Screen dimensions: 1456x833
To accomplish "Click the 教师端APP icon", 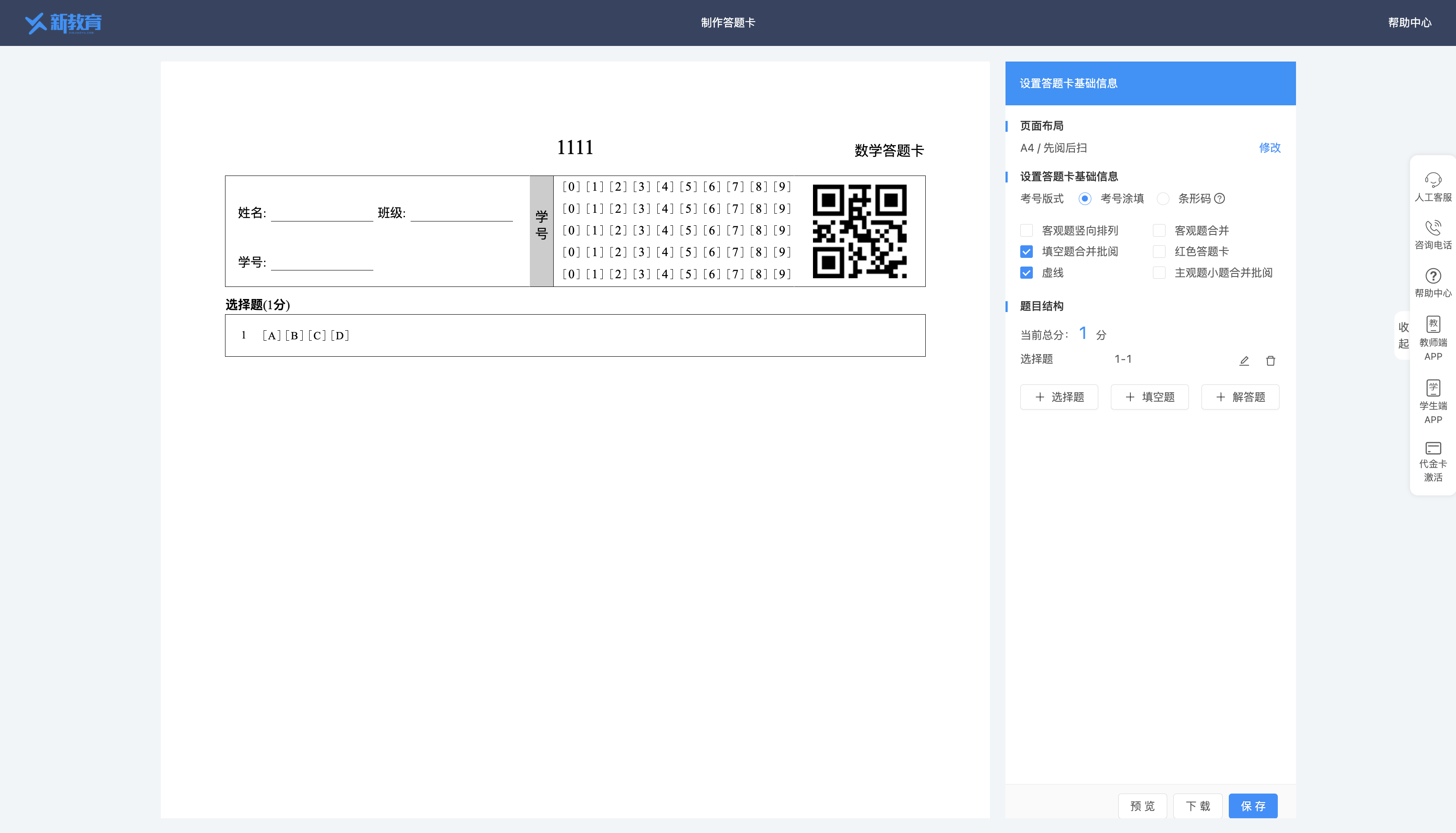I will pyautogui.click(x=1433, y=339).
